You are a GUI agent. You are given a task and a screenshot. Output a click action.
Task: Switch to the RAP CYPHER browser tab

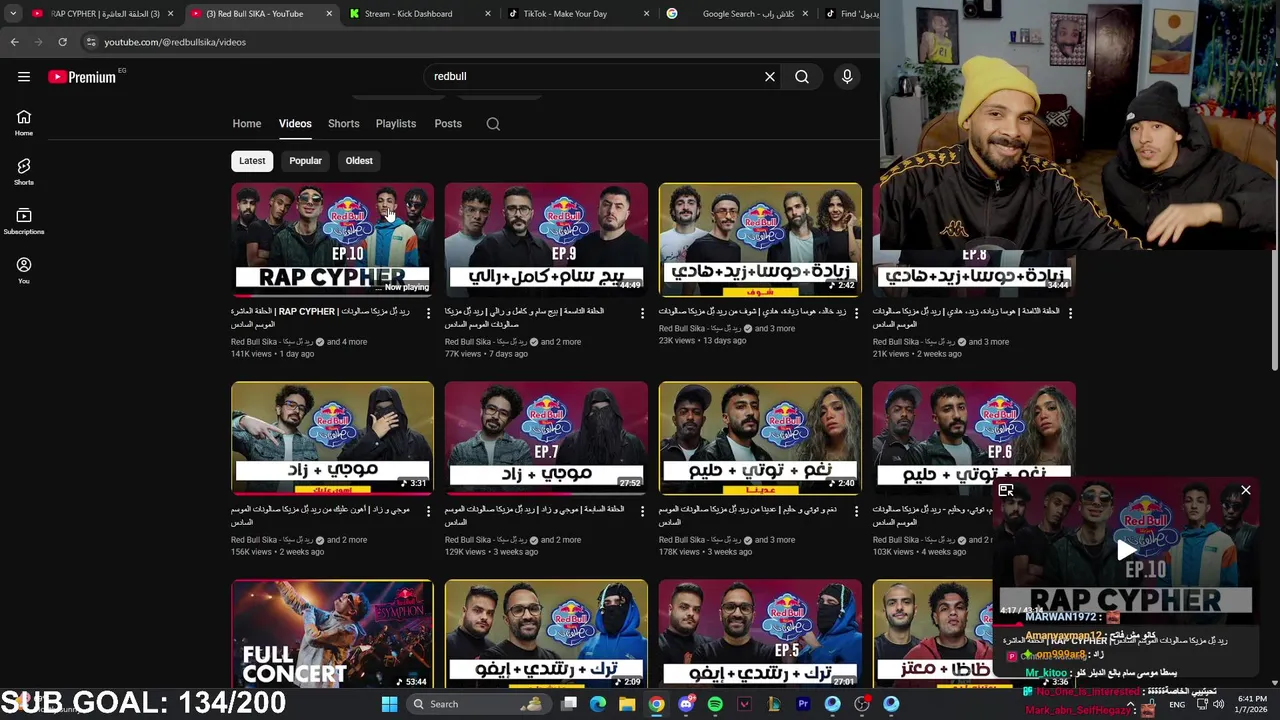[x=104, y=14]
